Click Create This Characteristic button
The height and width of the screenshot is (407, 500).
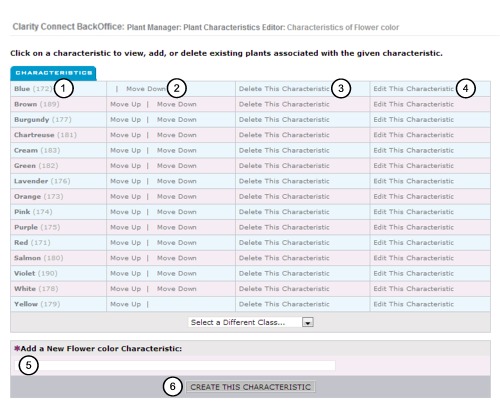pos(251,387)
